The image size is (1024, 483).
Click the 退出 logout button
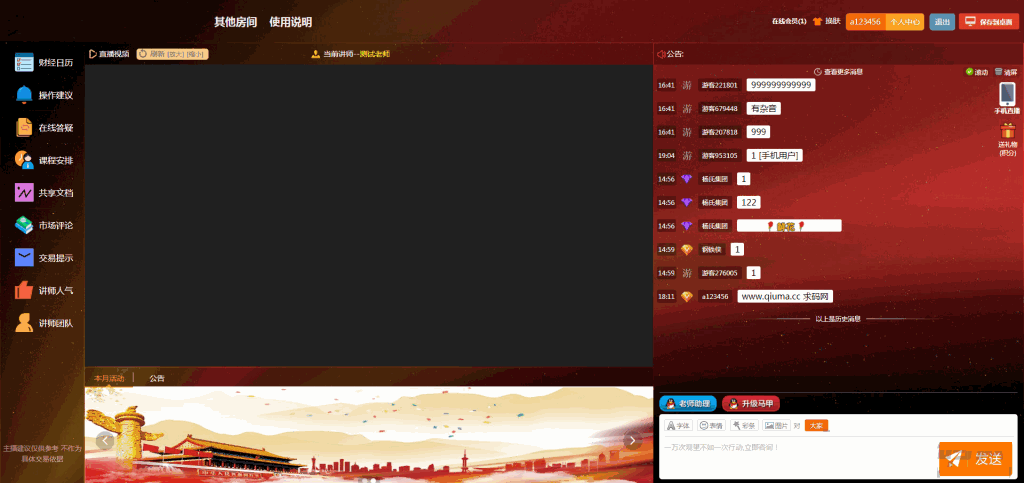pos(941,21)
